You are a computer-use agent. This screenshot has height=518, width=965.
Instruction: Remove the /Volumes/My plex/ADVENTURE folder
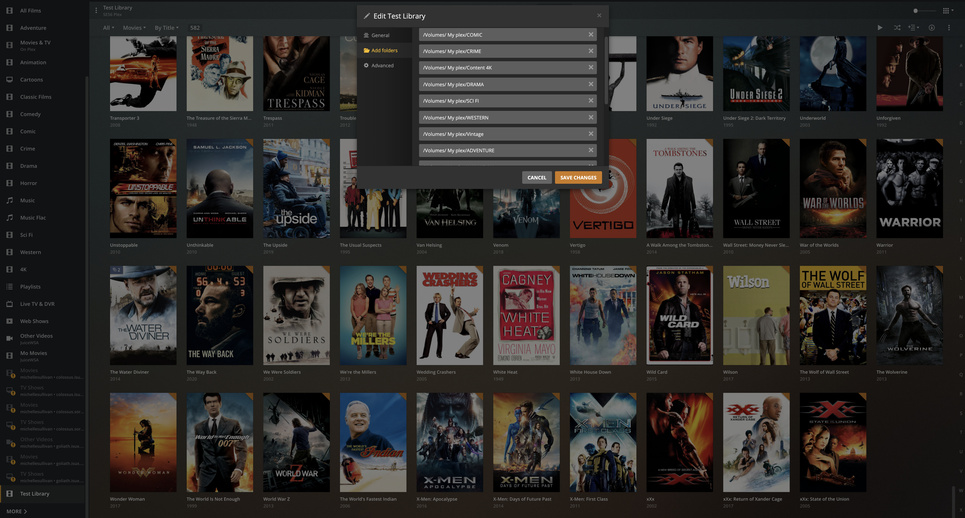coord(591,150)
